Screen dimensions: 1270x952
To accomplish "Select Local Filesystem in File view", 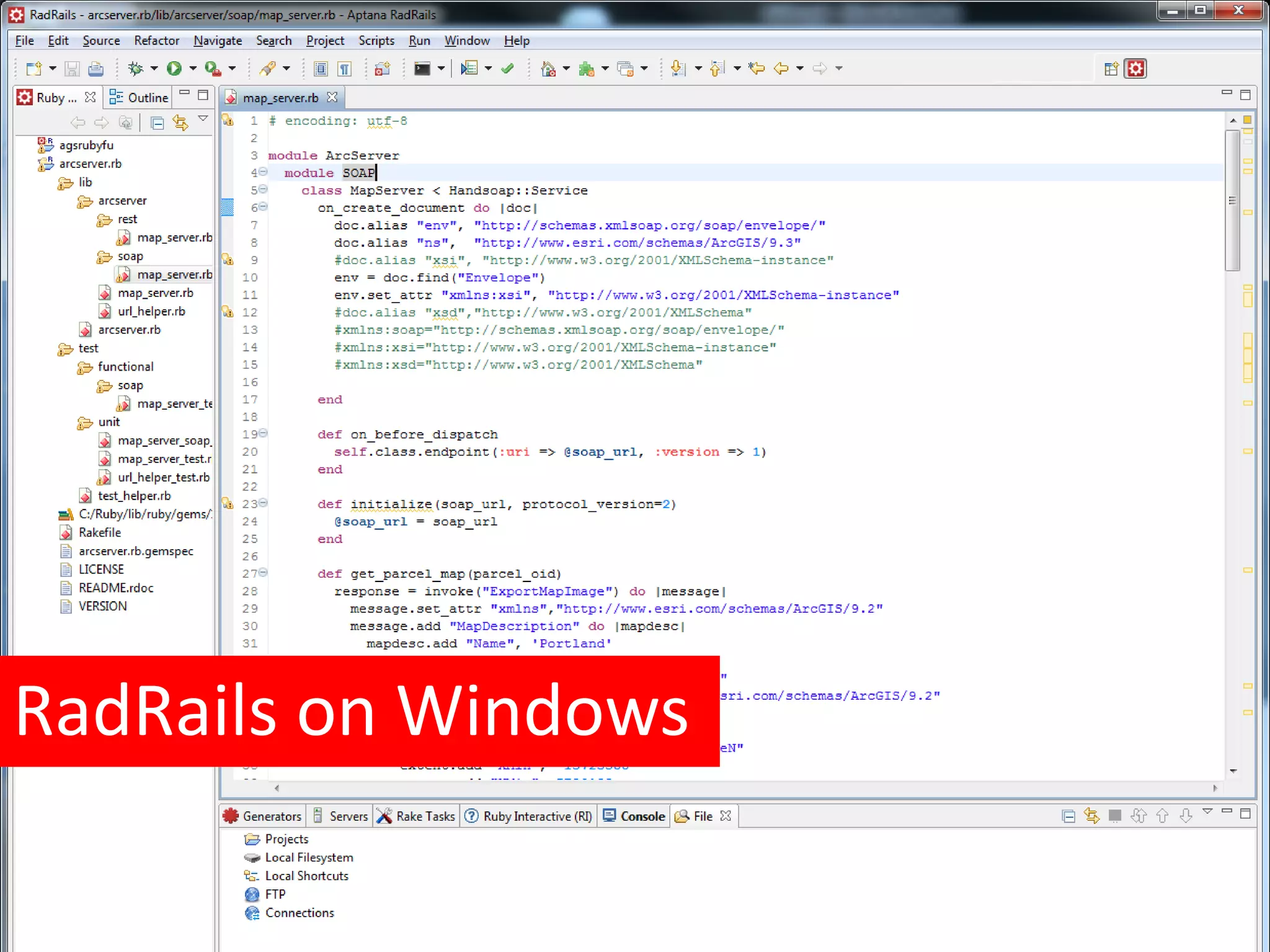I will [309, 858].
